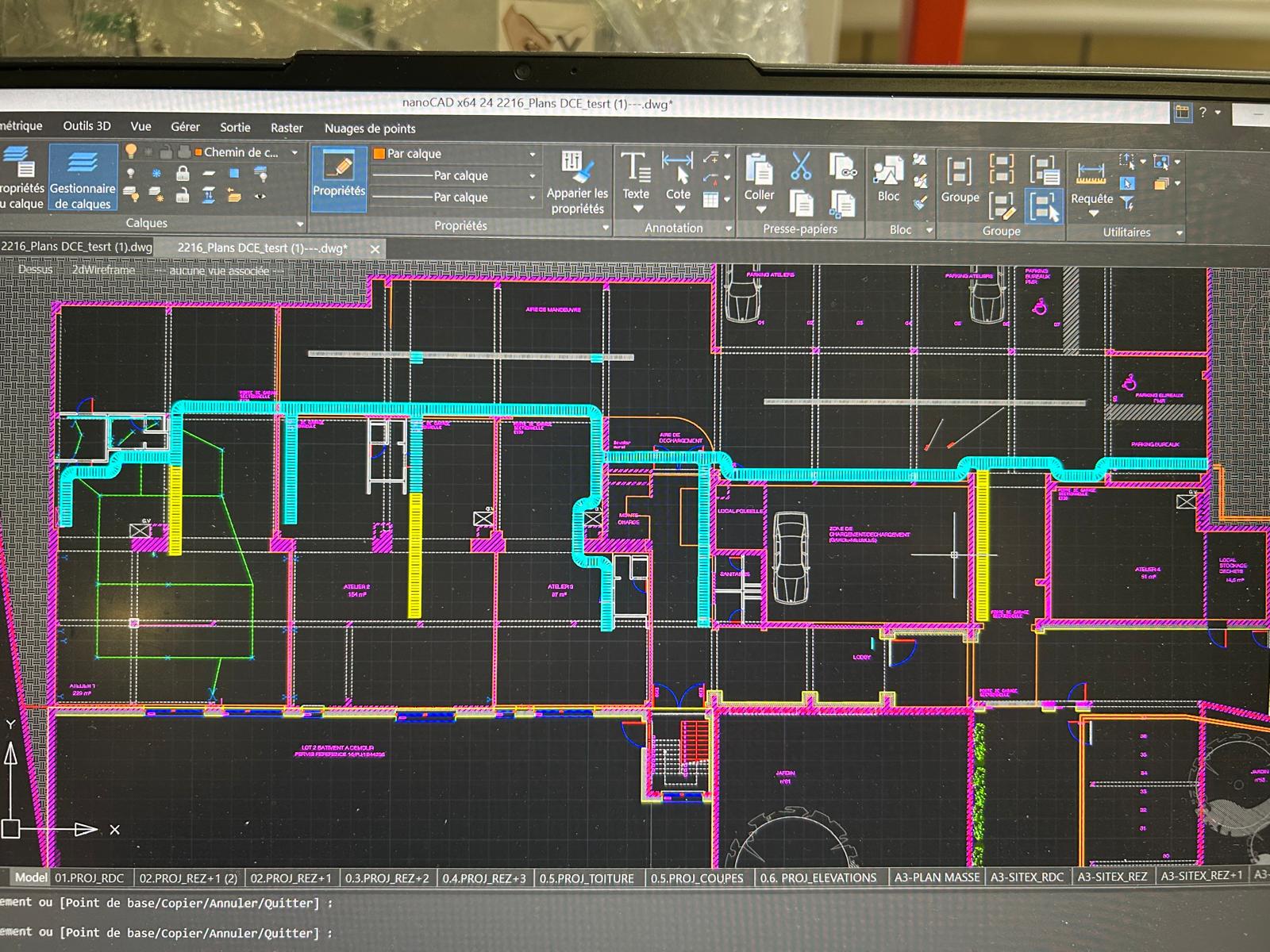Click the scissors cut icon
The image size is (1270, 952).
click(800, 167)
